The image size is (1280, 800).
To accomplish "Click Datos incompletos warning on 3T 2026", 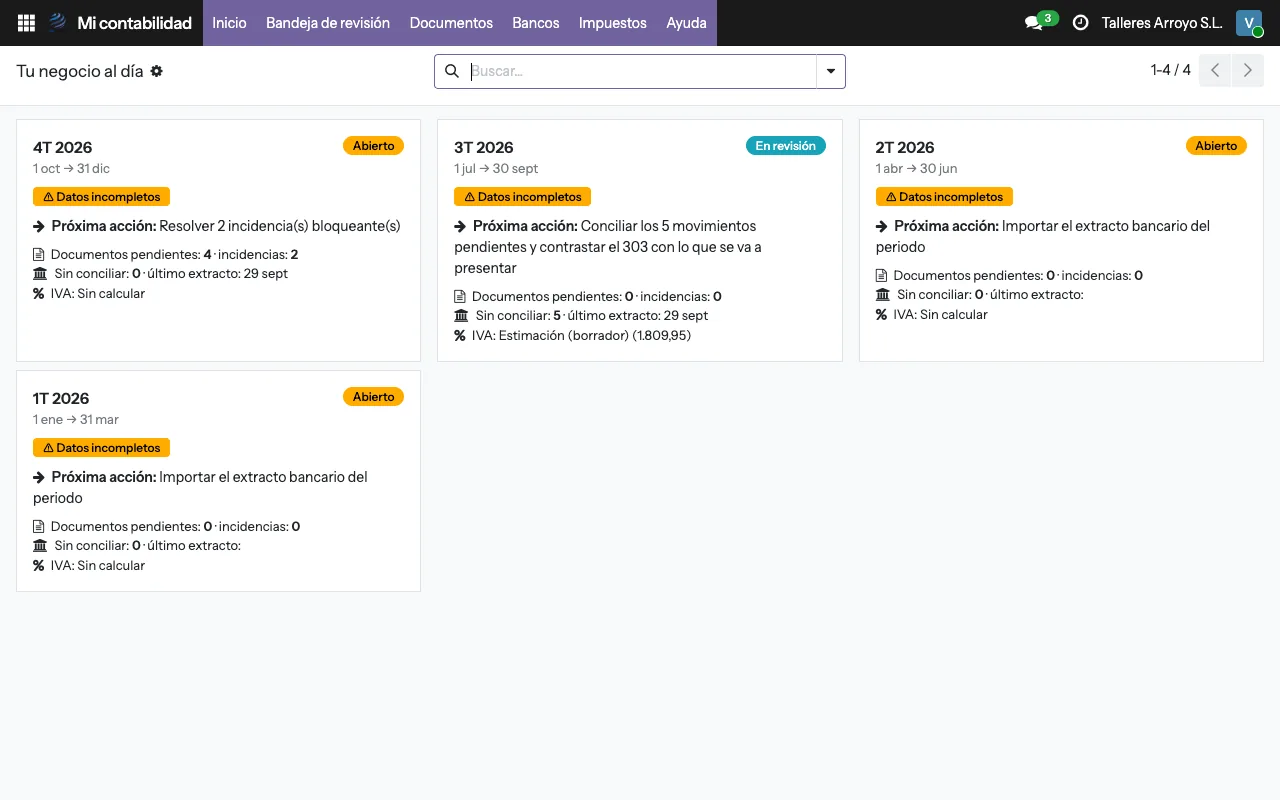I will tap(523, 197).
